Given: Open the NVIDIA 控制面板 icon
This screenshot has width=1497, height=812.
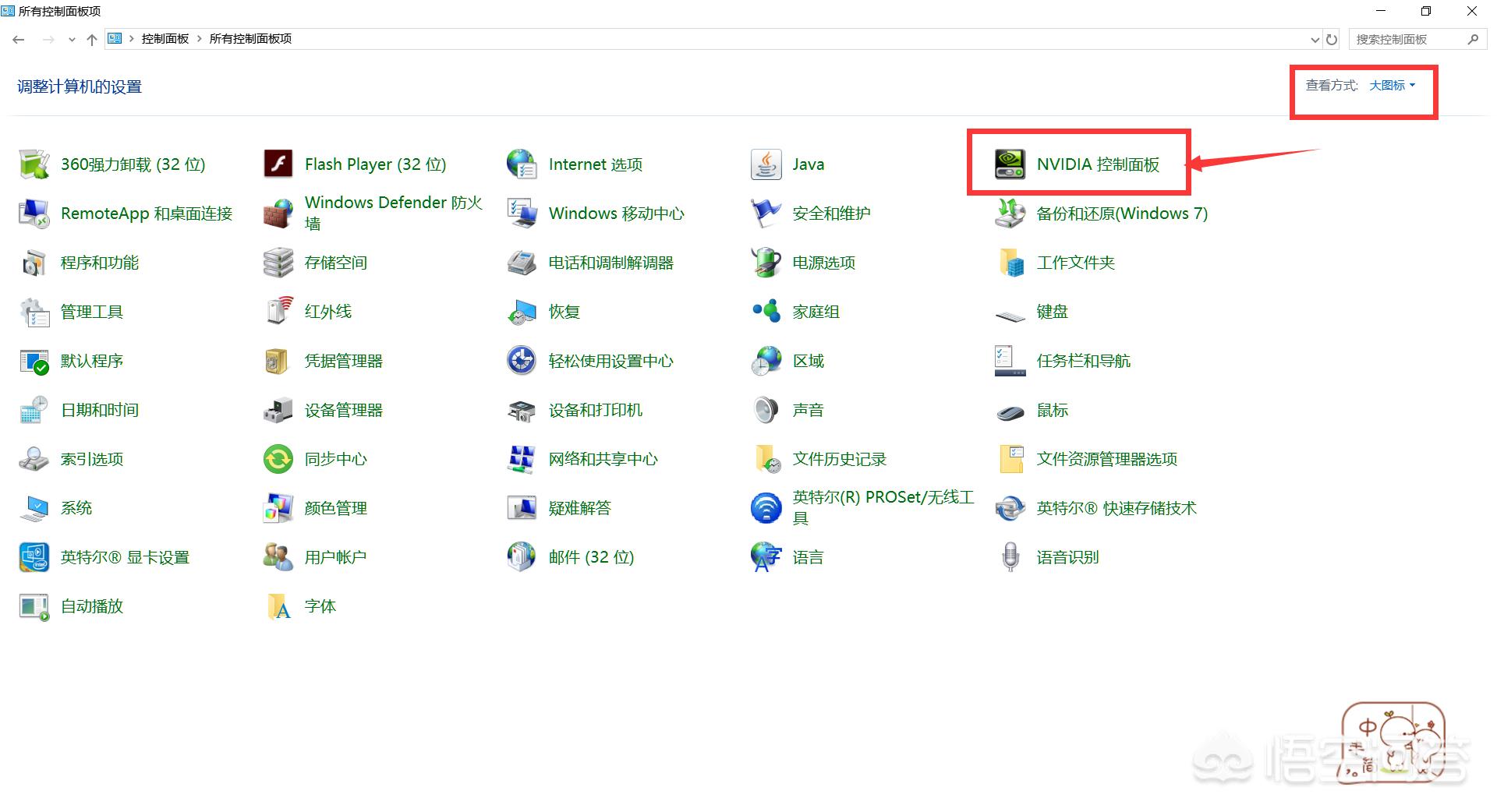Looking at the screenshot, I should tap(1010, 164).
